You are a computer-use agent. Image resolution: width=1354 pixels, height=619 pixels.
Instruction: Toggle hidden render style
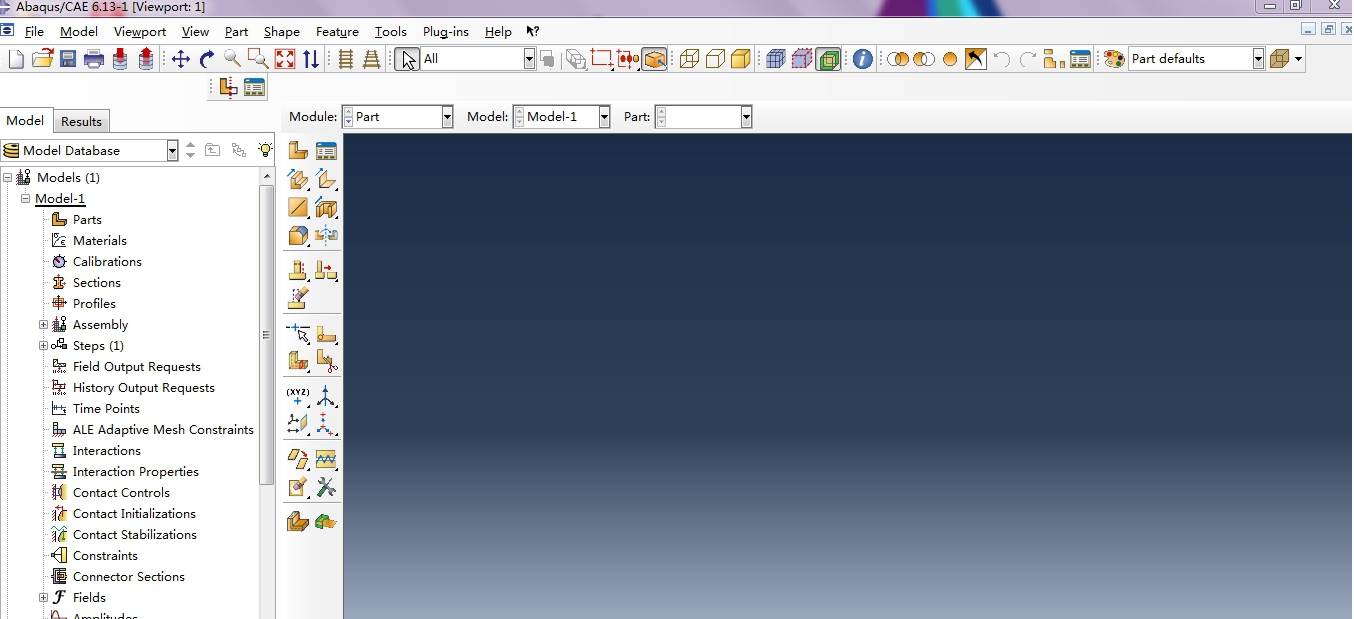pyautogui.click(x=715, y=59)
